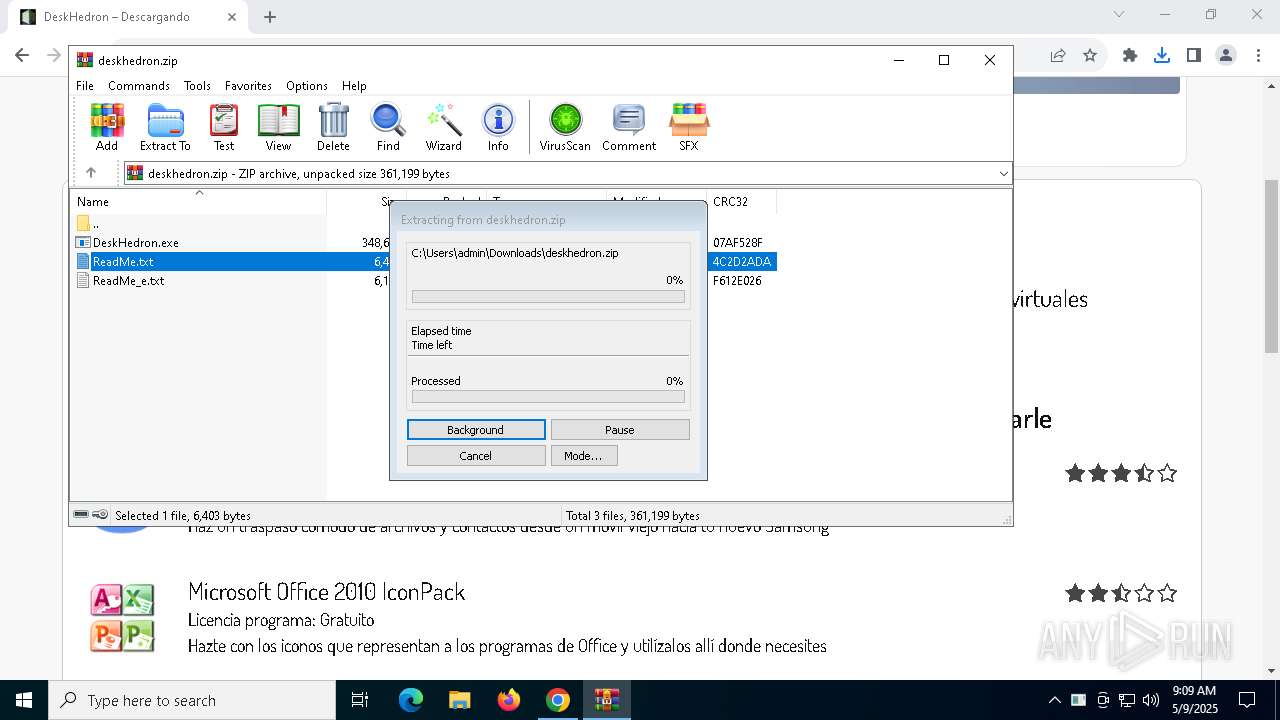
Task: Pause the extraction
Action: [x=620, y=430]
